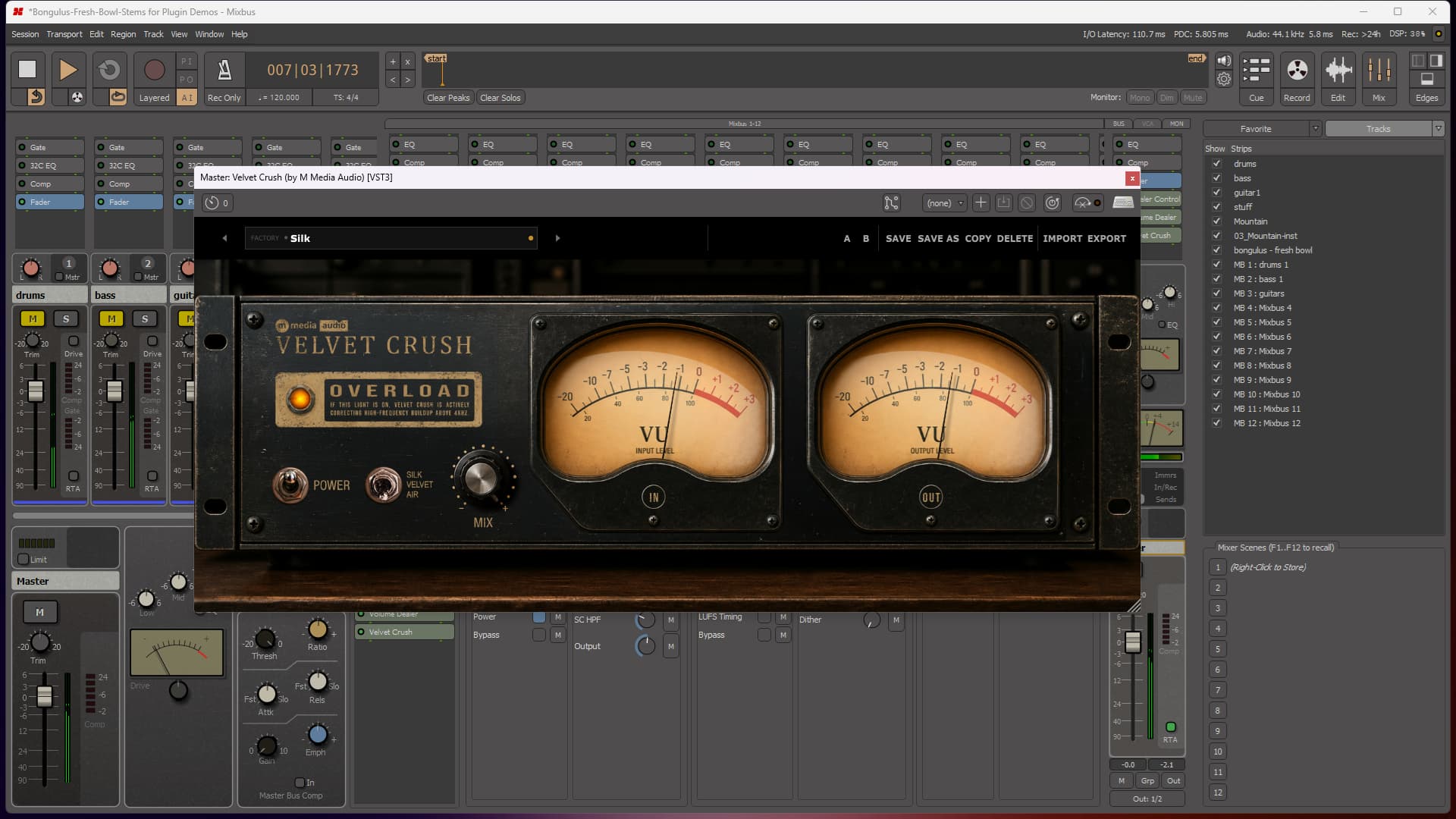Open the Session menu
Image resolution: width=1456 pixels, height=819 pixels.
click(25, 34)
